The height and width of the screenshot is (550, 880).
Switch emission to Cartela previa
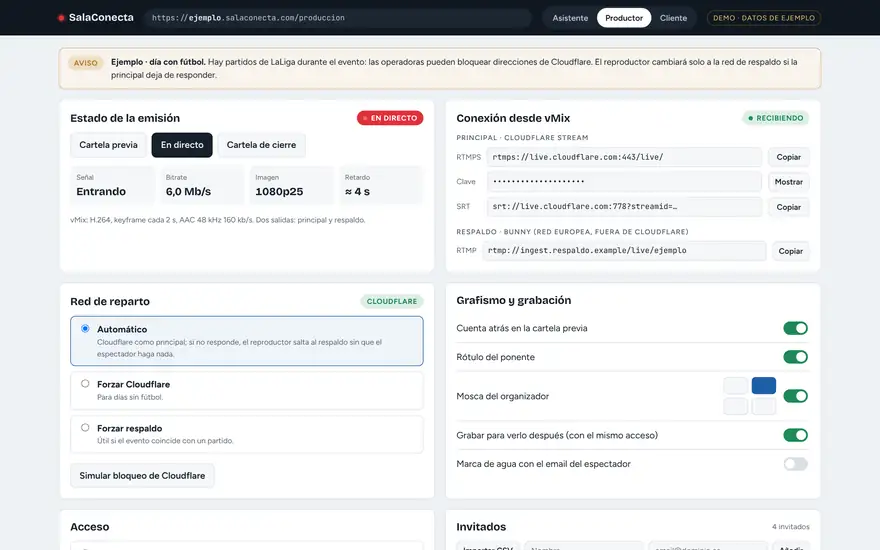pos(108,145)
